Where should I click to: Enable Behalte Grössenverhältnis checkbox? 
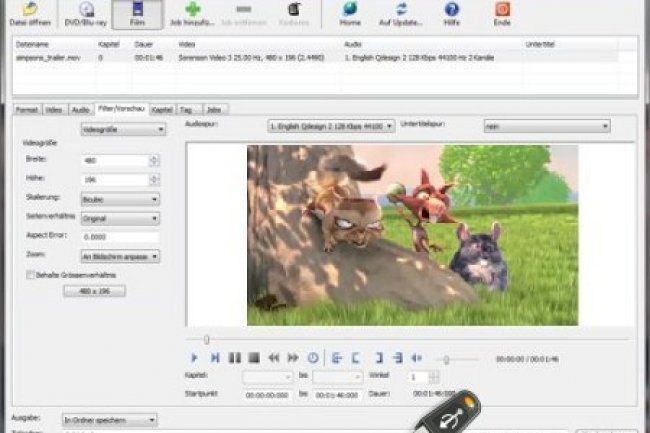pos(30,275)
